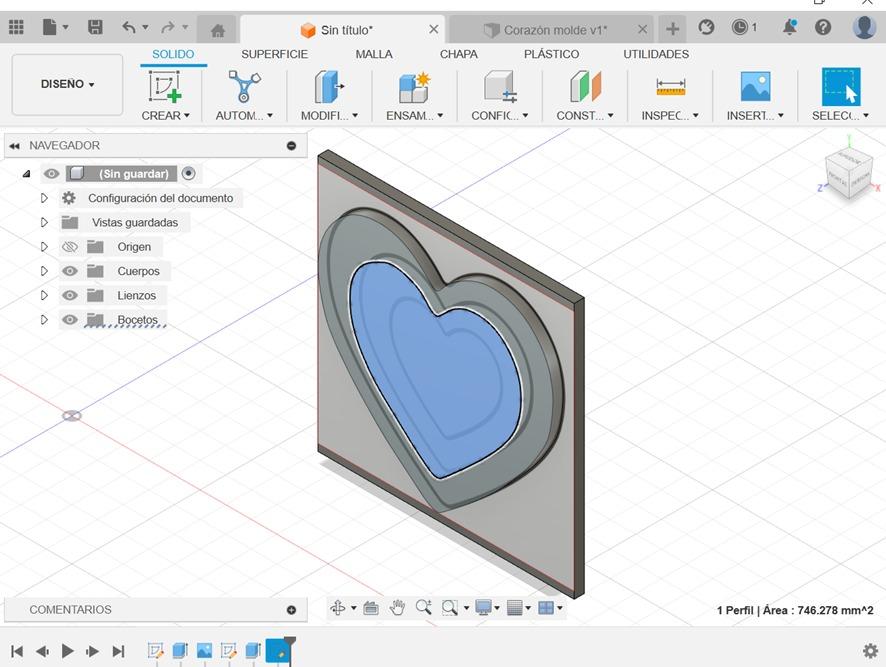Toggle visibility of (Sin guardar) component
Viewport: 886px width, 667px height.
tap(51, 174)
